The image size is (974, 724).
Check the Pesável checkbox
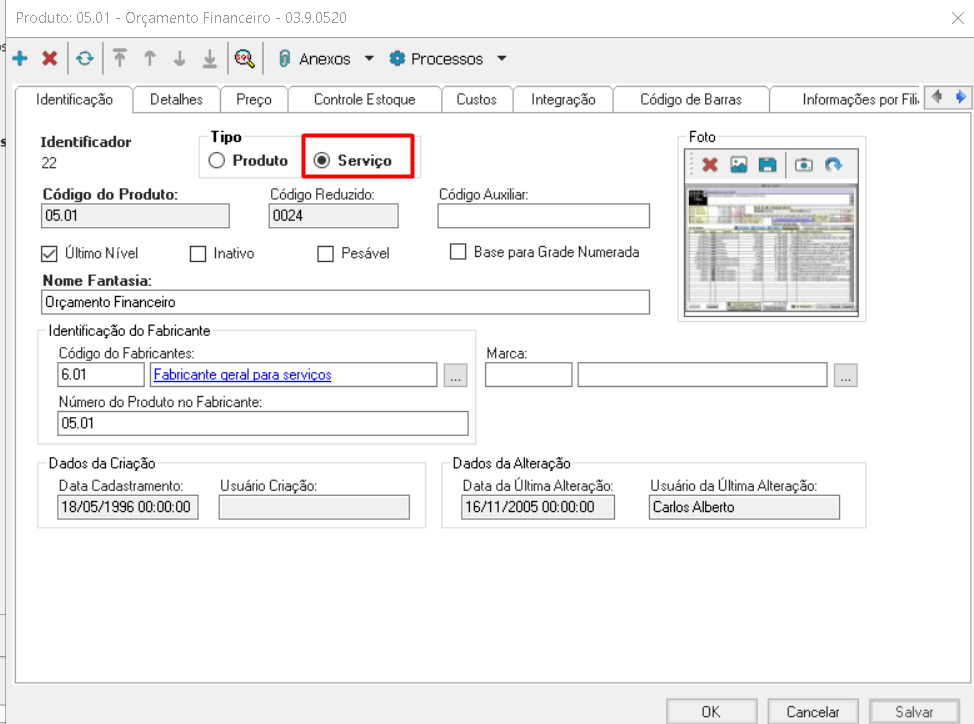[325, 253]
